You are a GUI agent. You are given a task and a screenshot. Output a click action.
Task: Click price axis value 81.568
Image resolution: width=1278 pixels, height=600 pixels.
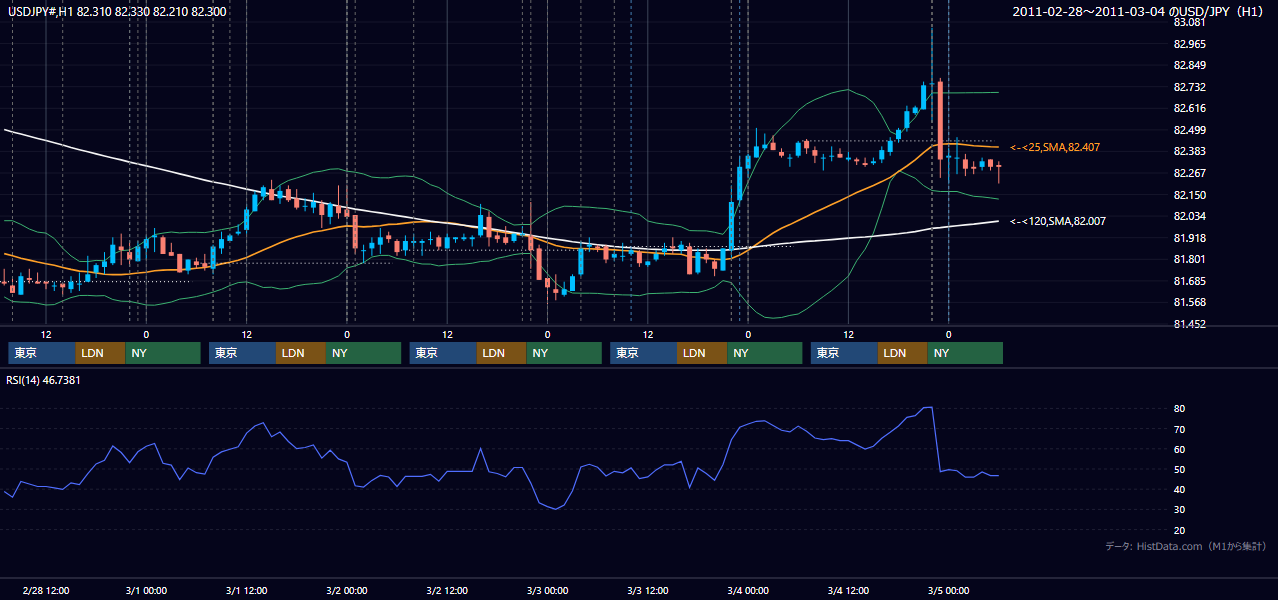1189,302
